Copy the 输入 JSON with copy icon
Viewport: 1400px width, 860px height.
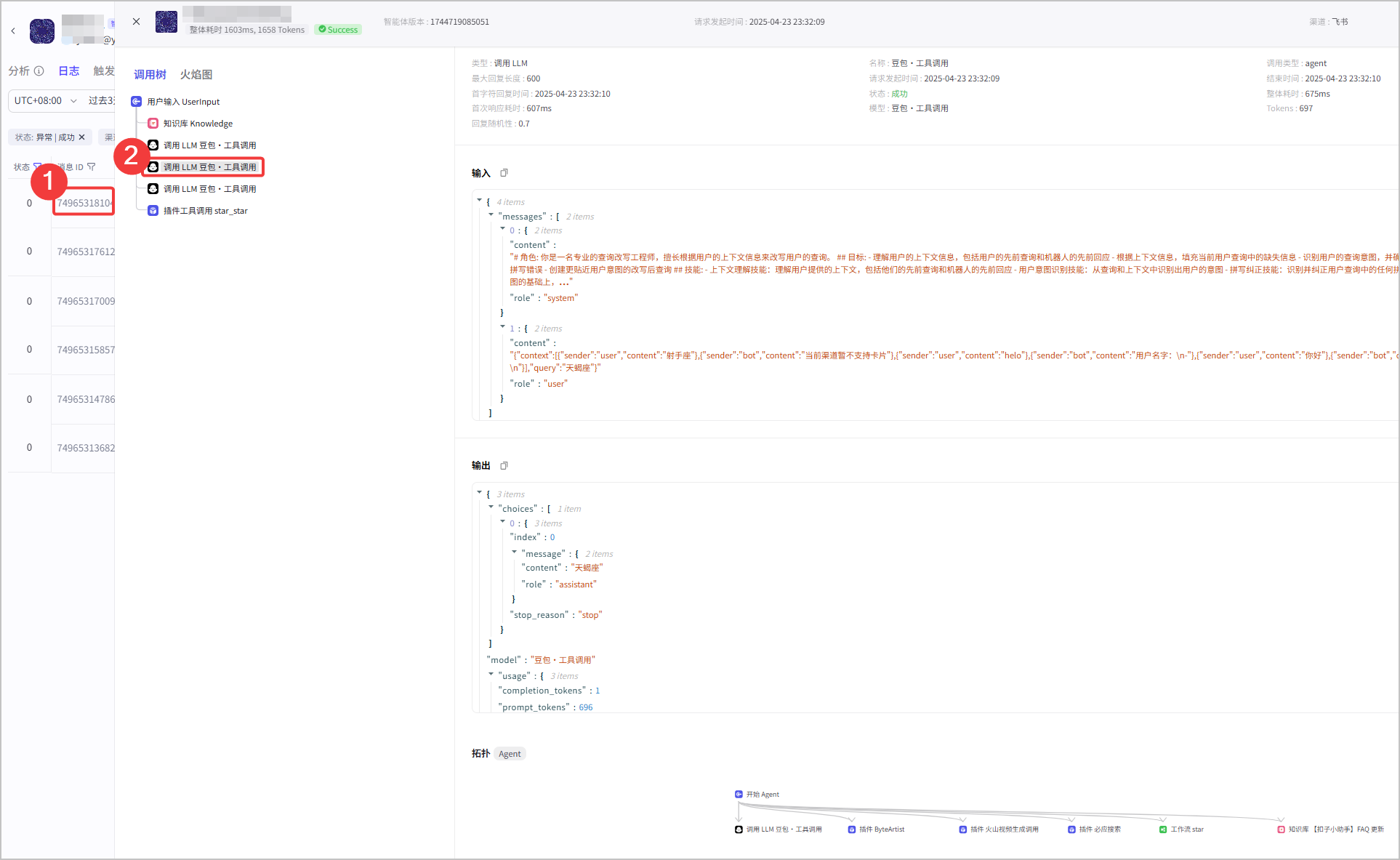coord(504,173)
